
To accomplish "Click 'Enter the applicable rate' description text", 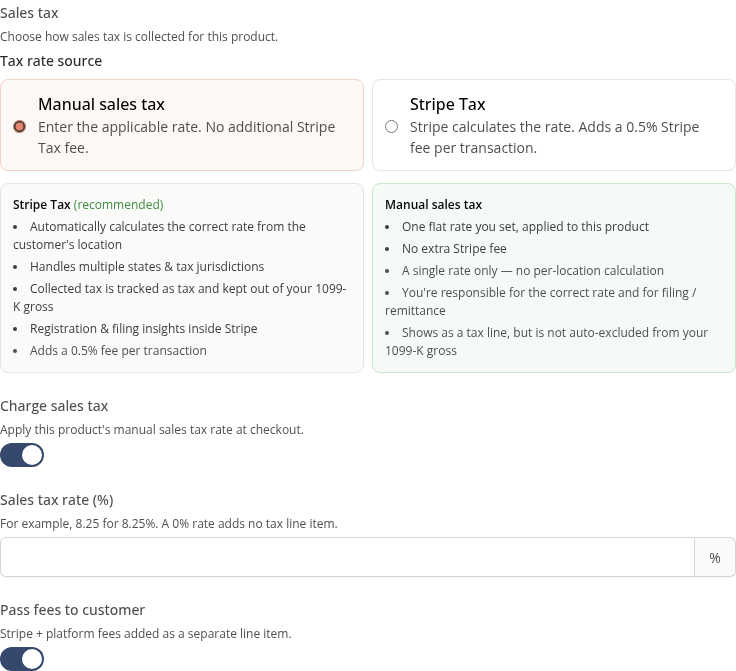I will [x=186, y=137].
